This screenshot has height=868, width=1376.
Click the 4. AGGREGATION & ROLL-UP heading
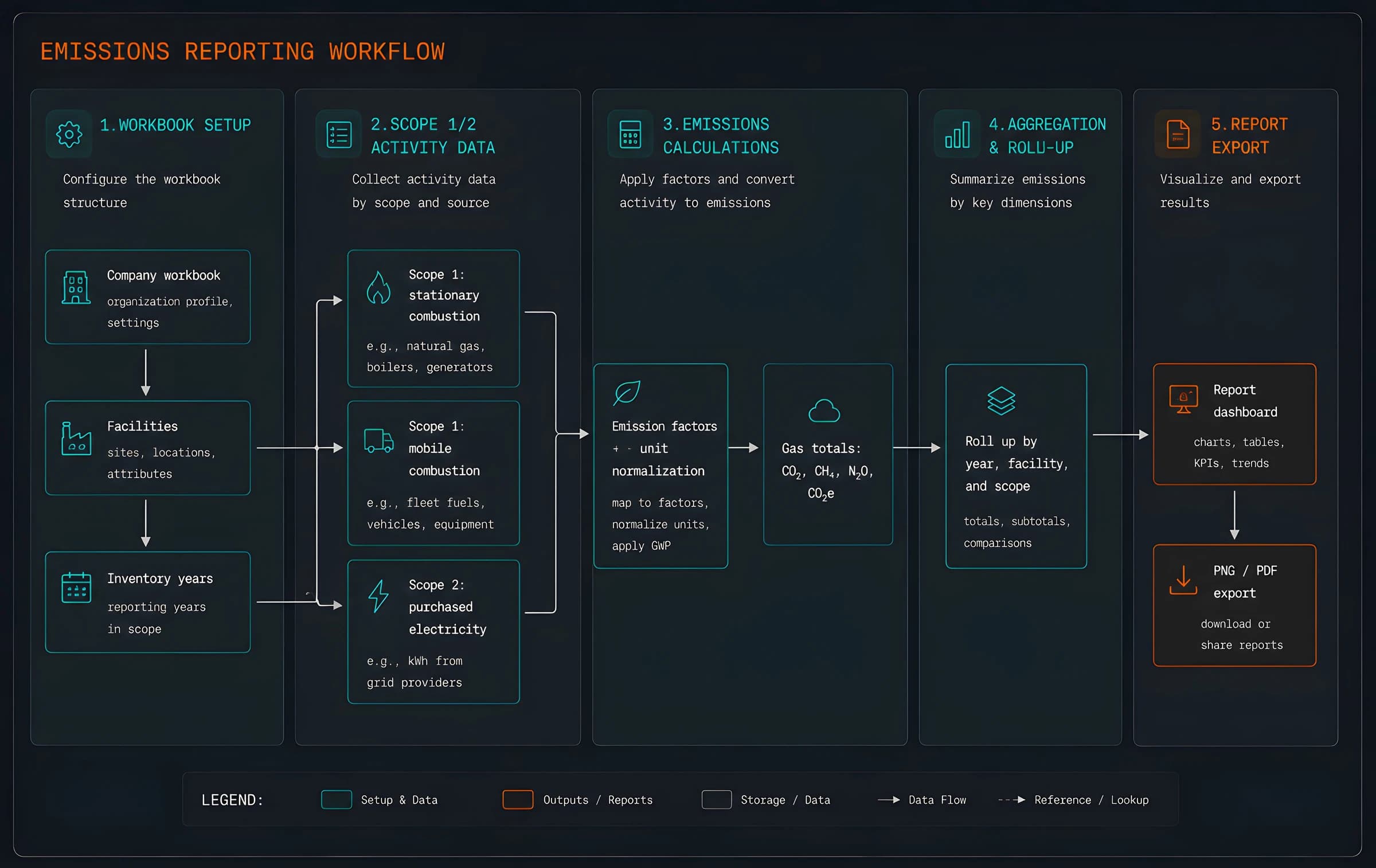1047,136
